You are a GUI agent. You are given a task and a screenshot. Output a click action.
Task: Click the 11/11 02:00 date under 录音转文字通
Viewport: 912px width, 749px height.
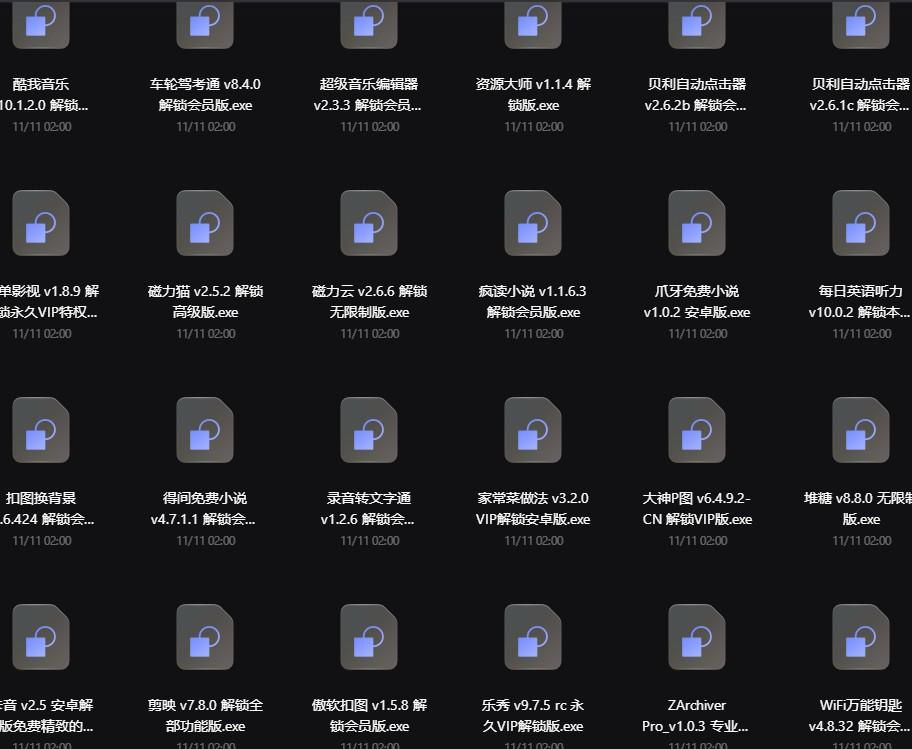(370, 541)
